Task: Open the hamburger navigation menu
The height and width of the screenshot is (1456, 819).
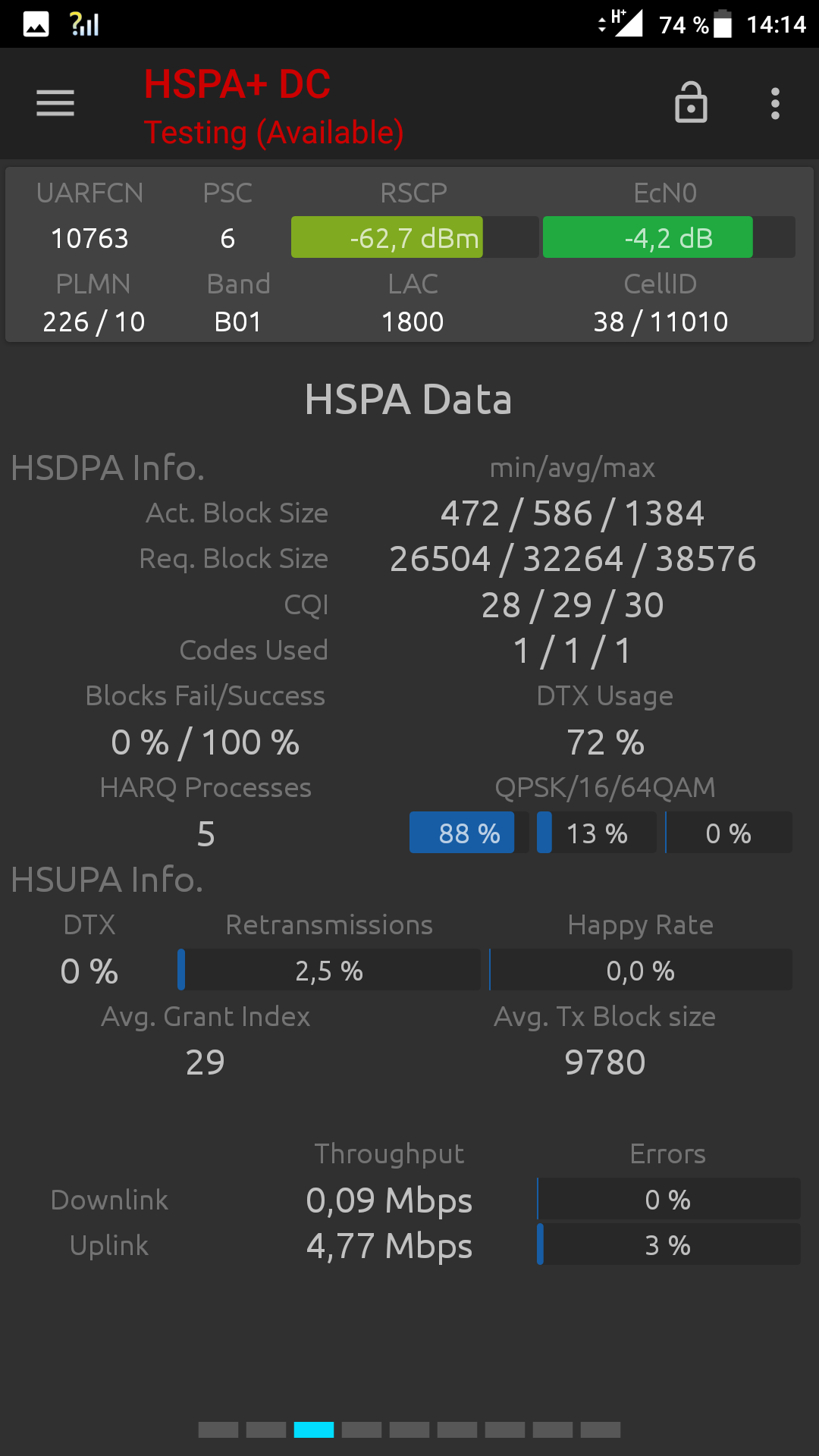Action: point(55,103)
